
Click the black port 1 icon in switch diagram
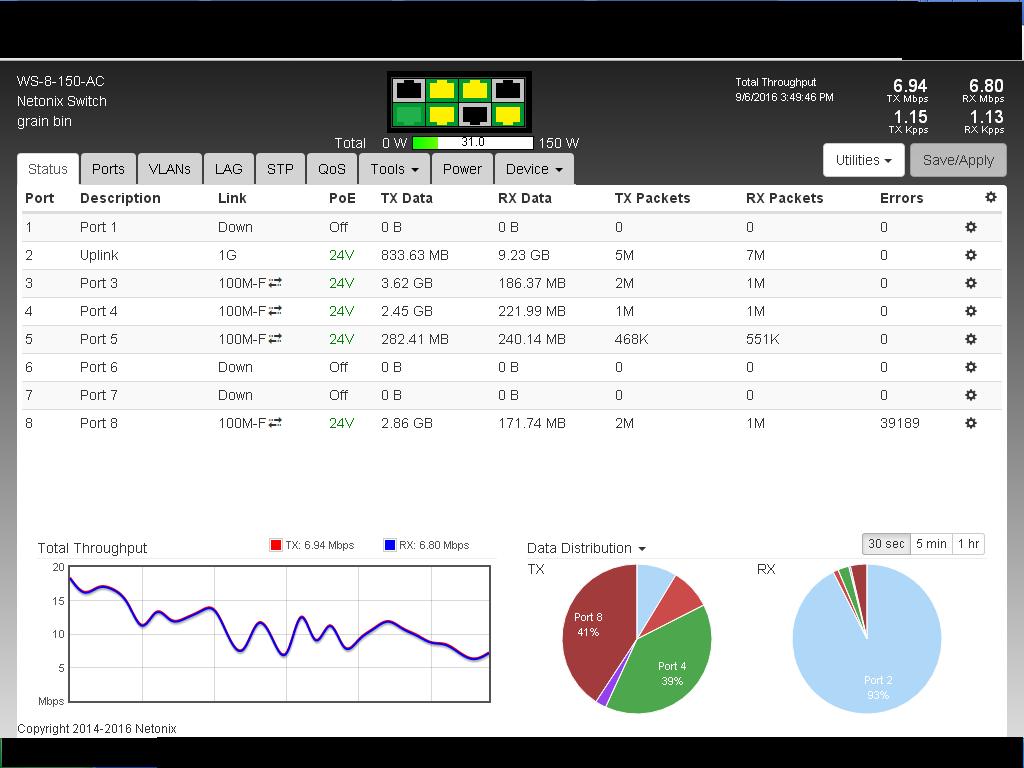coord(408,90)
